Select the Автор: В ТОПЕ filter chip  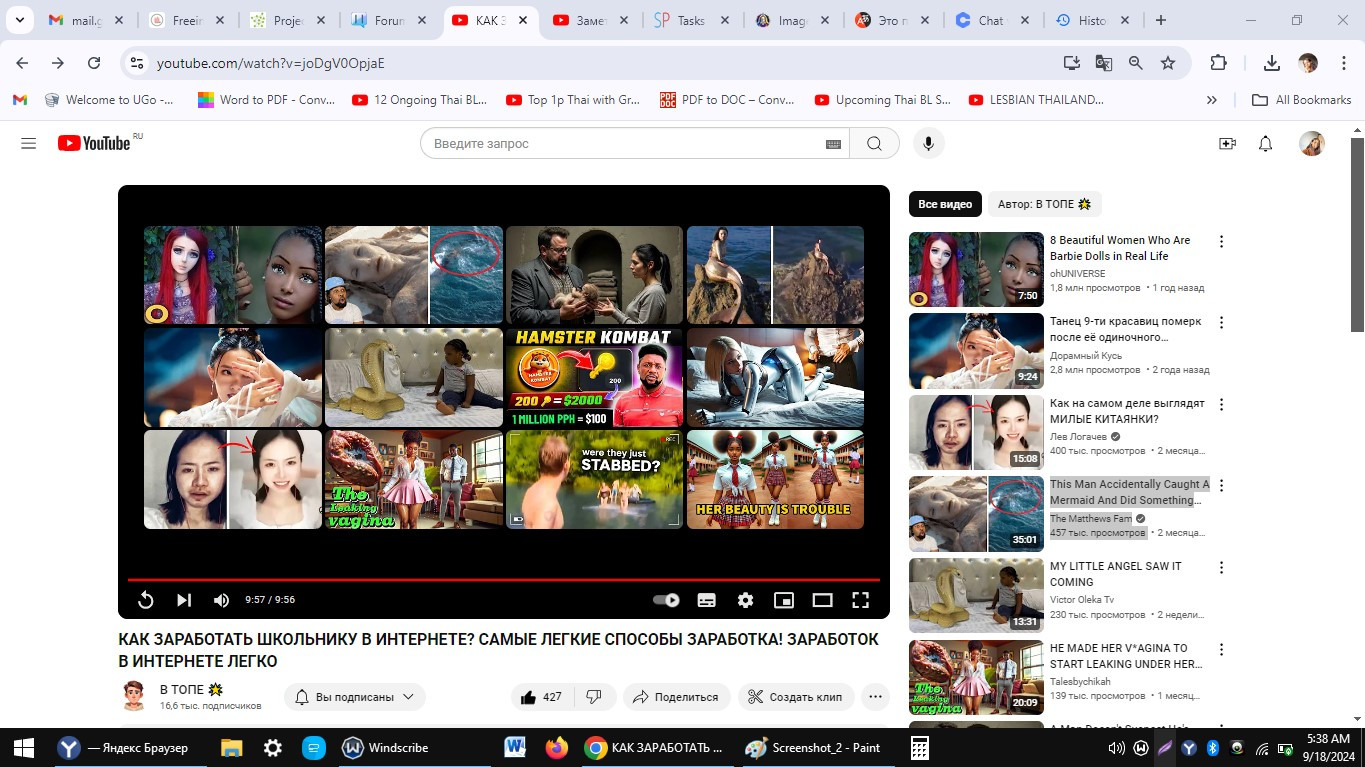1045,204
